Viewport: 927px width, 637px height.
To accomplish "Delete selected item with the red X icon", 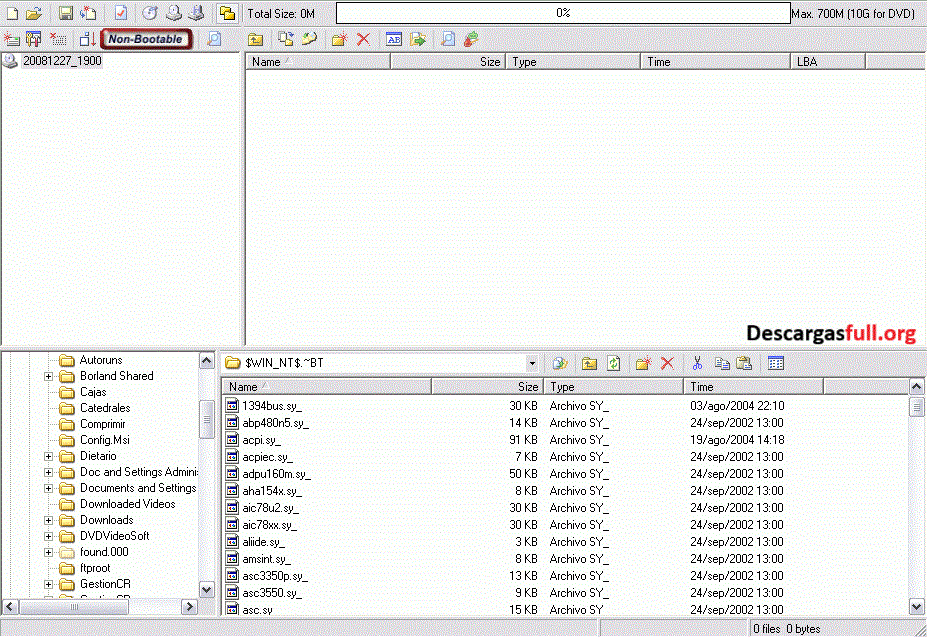I will click(x=361, y=39).
